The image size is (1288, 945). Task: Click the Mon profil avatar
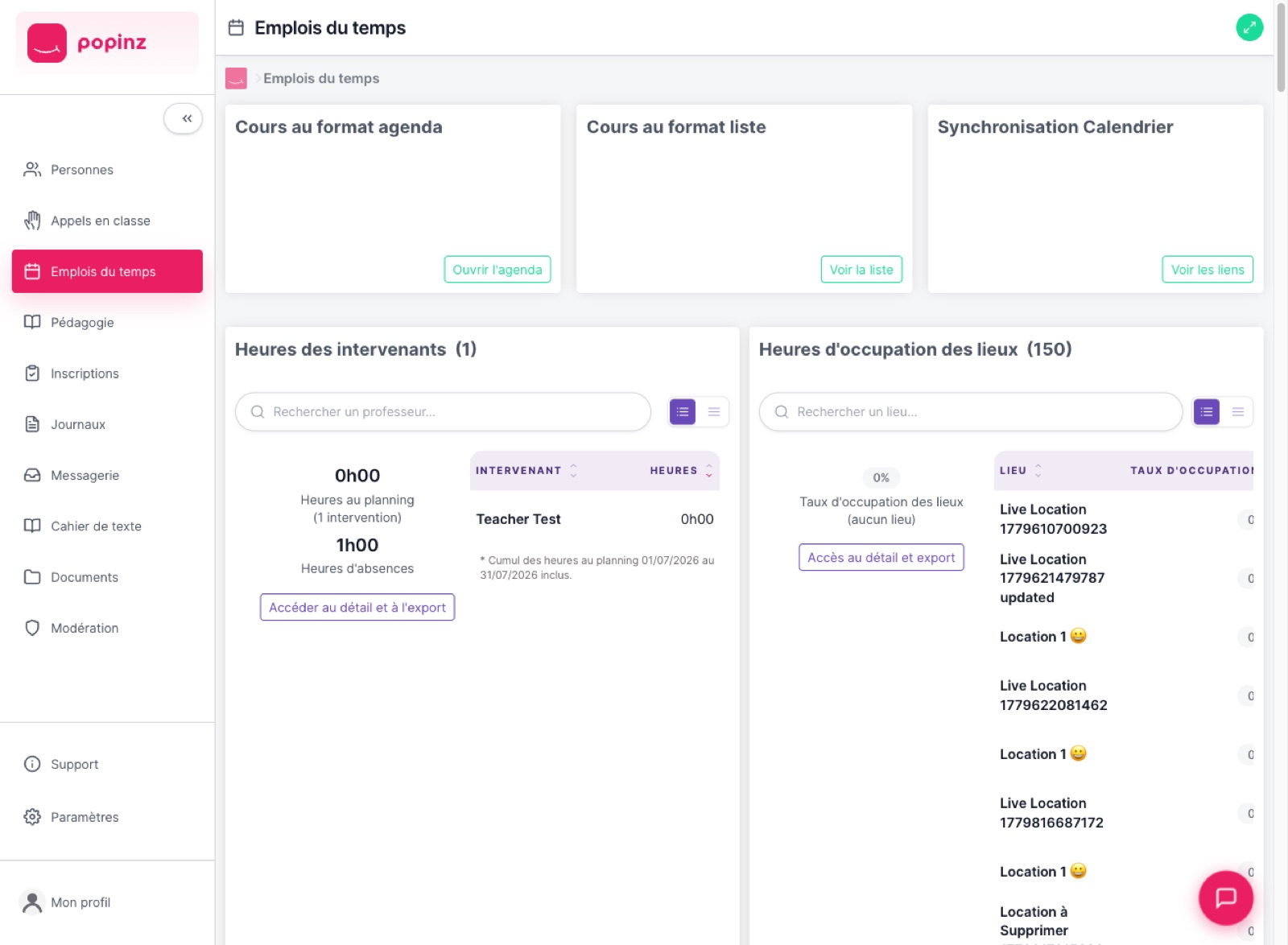point(32,902)
